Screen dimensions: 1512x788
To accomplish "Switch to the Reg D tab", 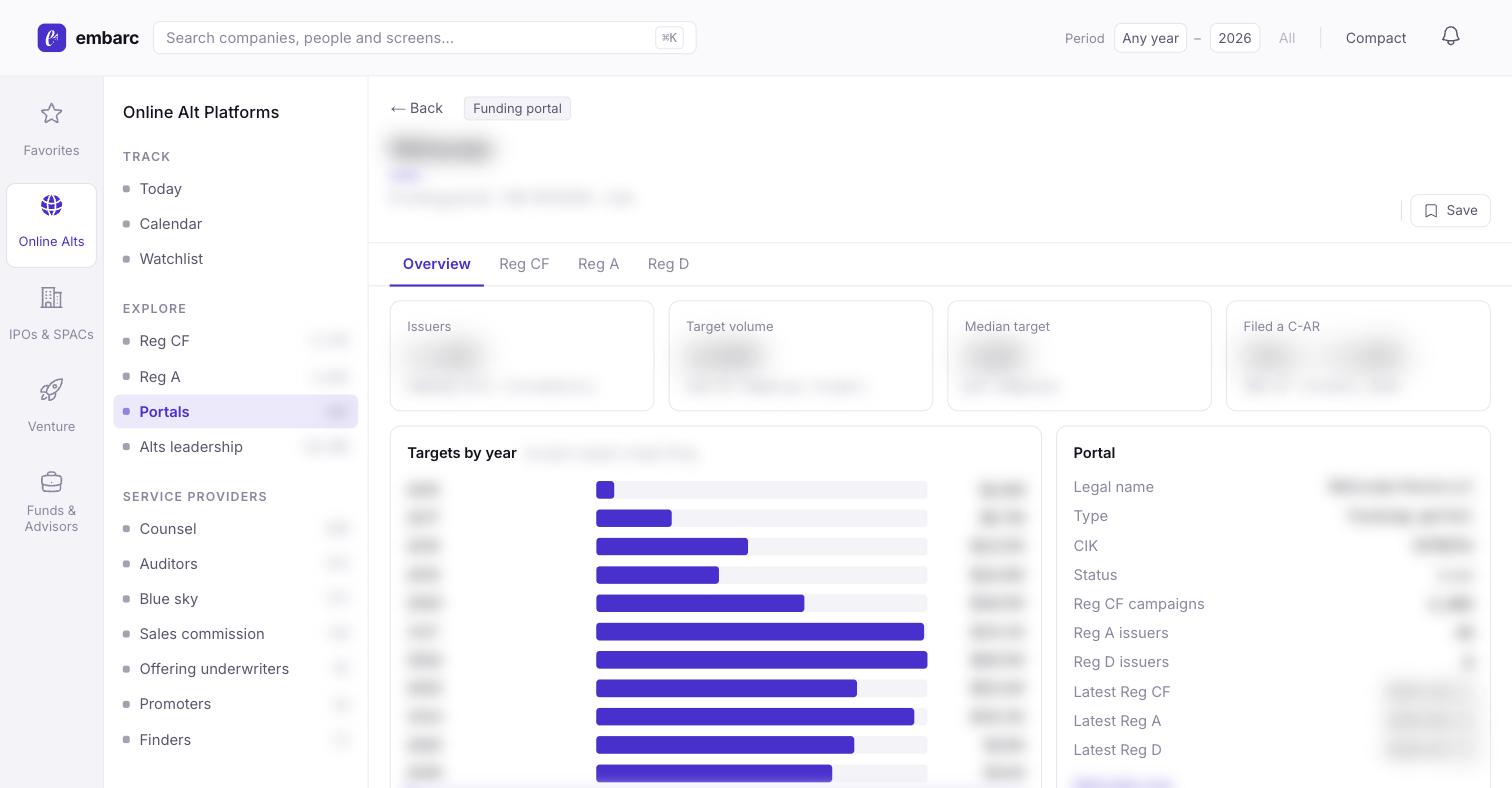I will click(668, 264).
